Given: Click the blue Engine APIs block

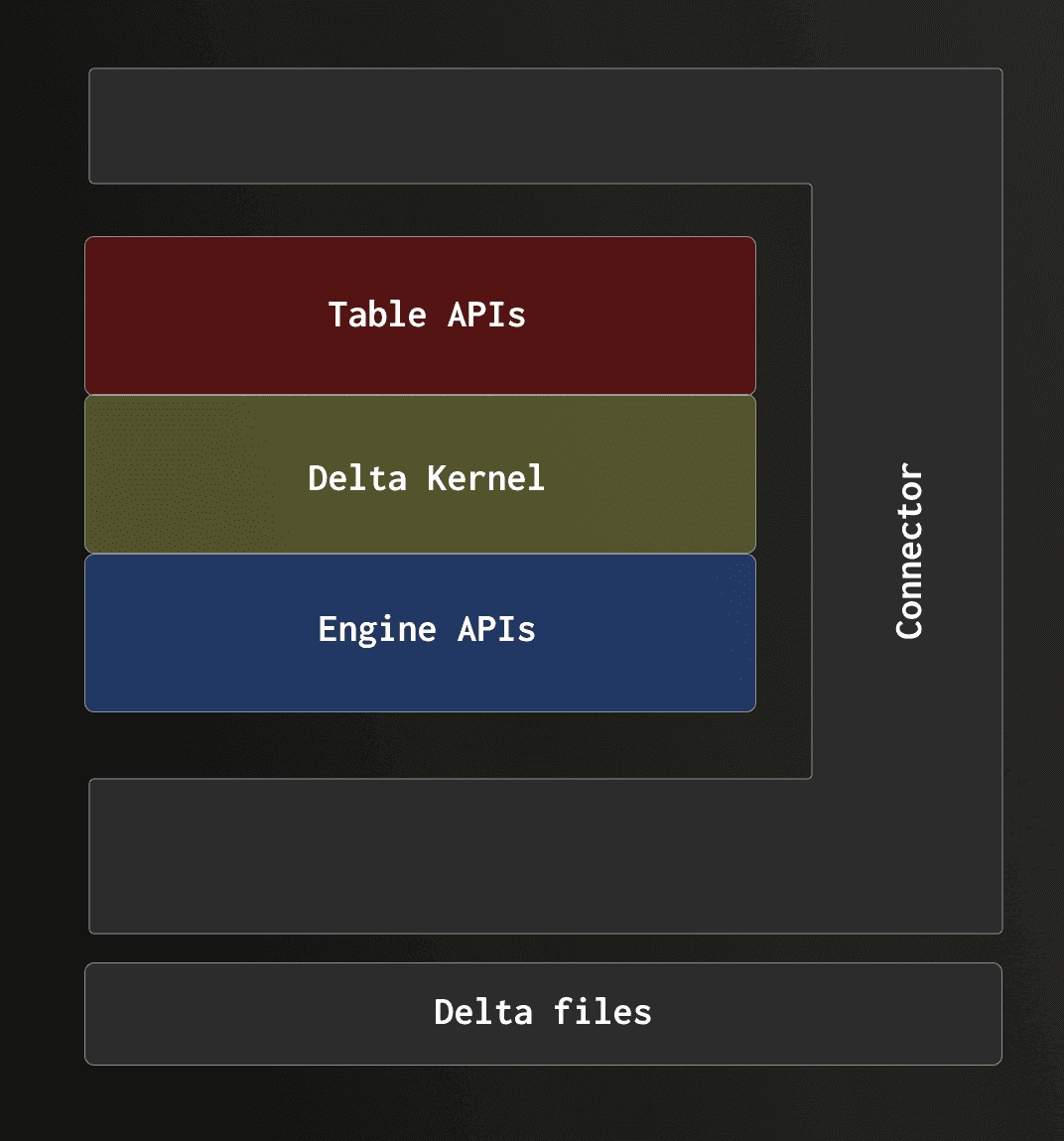Looking at the screenshot, I should [x=420, y=633].
